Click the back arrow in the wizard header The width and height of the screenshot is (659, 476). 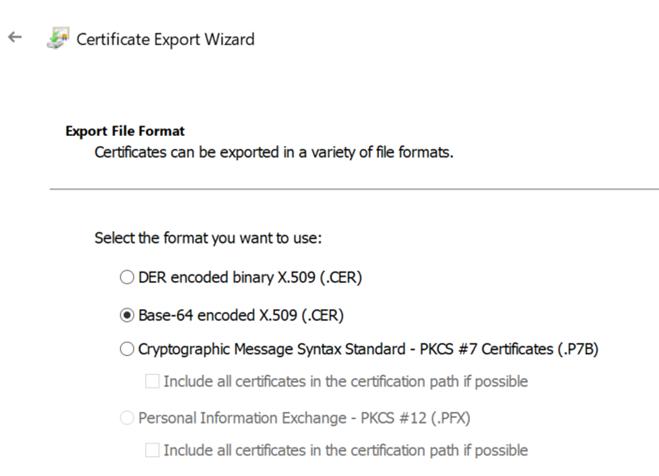click(x=14, y=38)
